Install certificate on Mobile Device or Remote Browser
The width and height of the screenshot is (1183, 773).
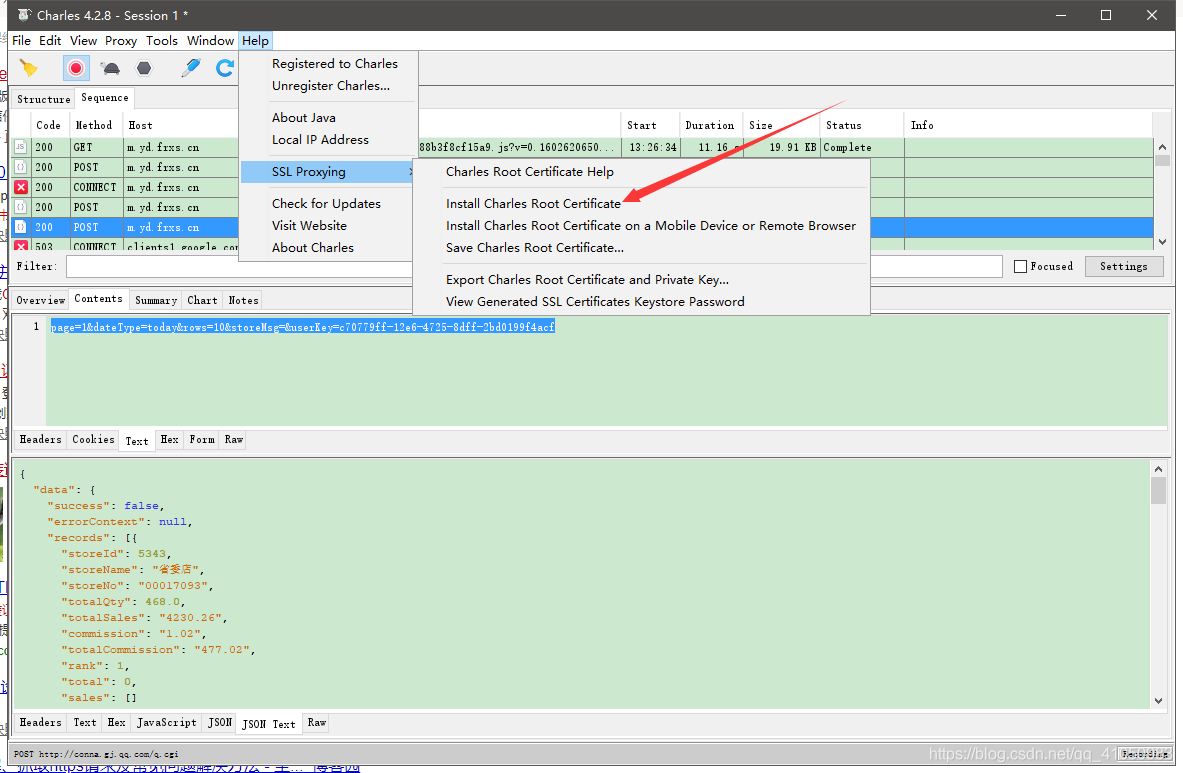pos(650,225)
